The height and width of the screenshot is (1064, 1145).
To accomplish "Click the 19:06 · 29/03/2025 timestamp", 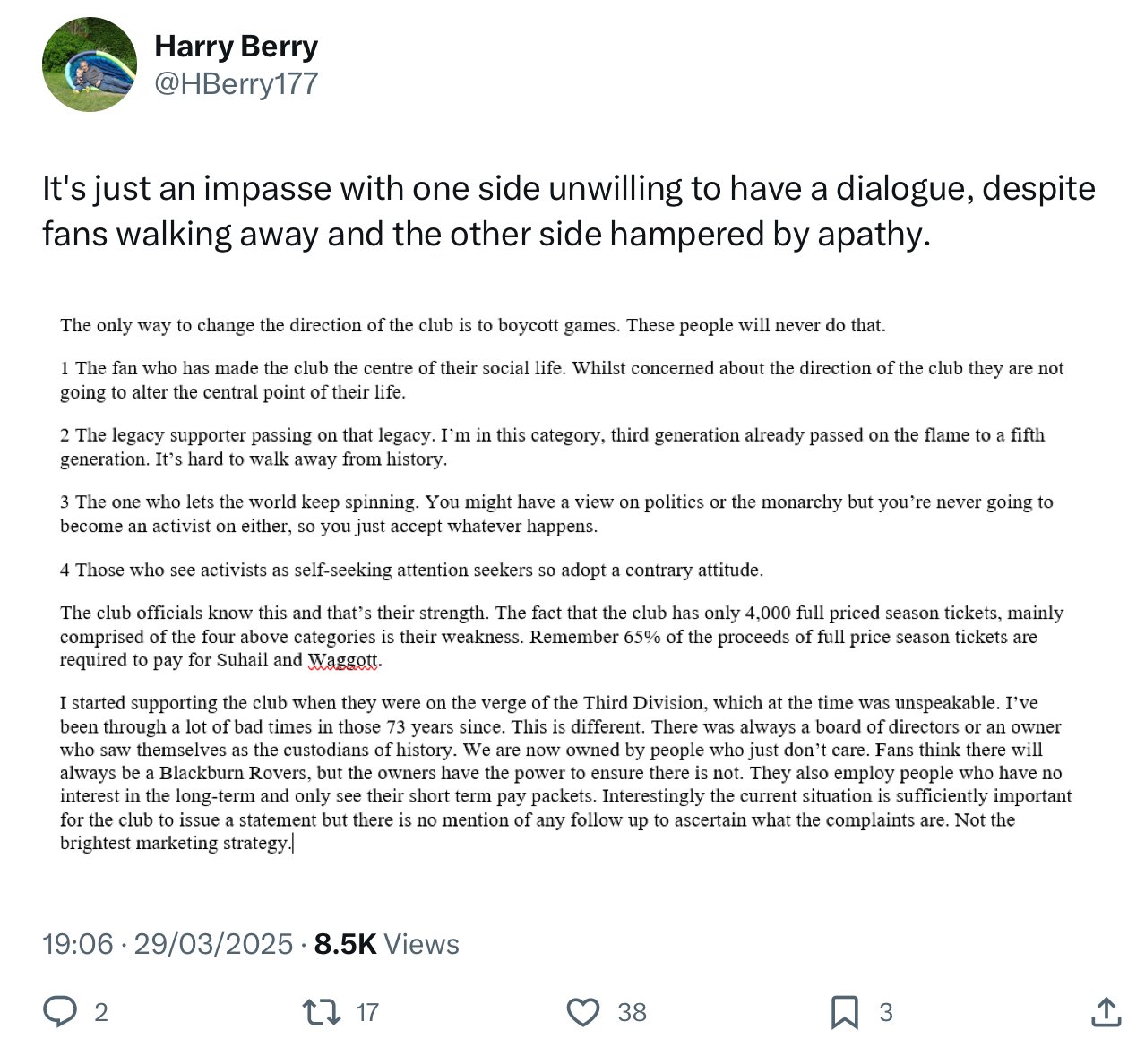I will coord(168,944).
